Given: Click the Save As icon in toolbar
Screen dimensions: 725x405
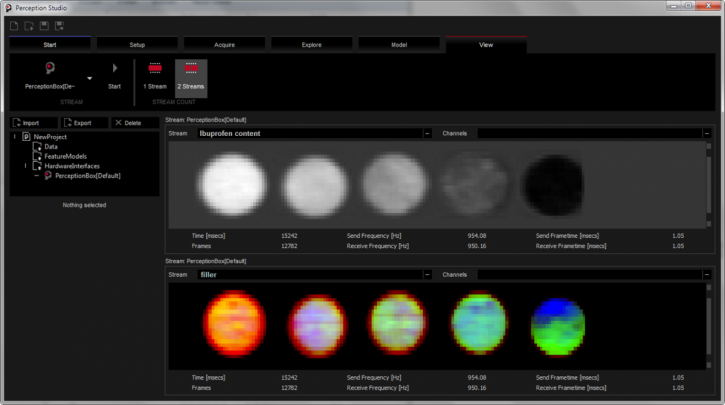Looking at the screenshot, I should point(59,26).
